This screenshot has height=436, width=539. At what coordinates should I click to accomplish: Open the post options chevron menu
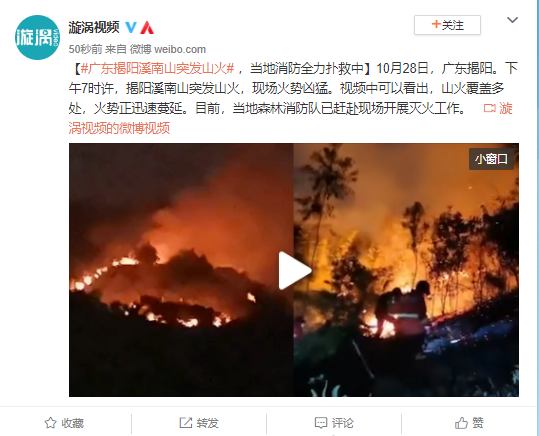coord(512,20)
